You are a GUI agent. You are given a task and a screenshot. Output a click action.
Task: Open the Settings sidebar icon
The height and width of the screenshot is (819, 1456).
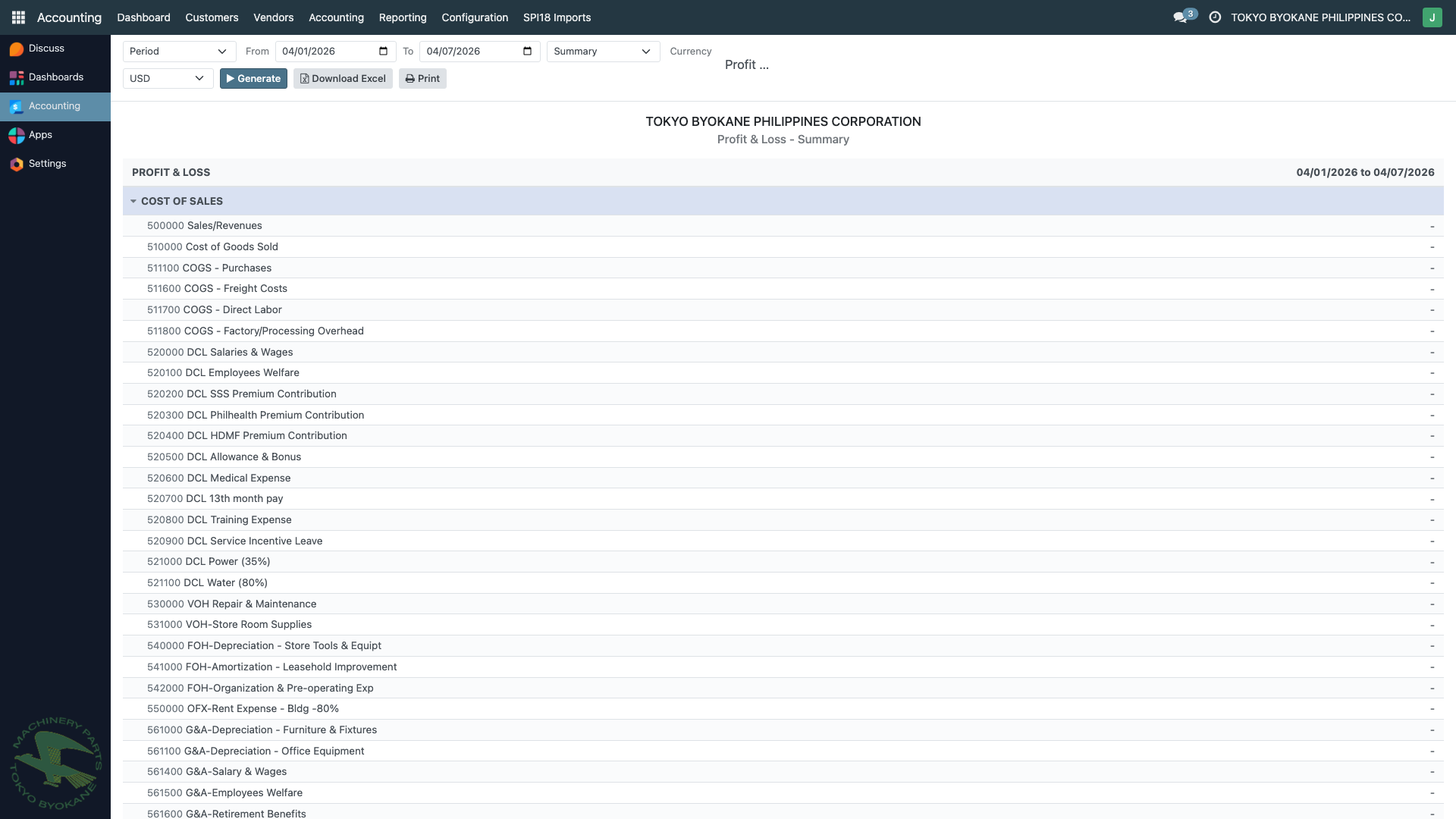pyautogui.click(x=17, y=164)
